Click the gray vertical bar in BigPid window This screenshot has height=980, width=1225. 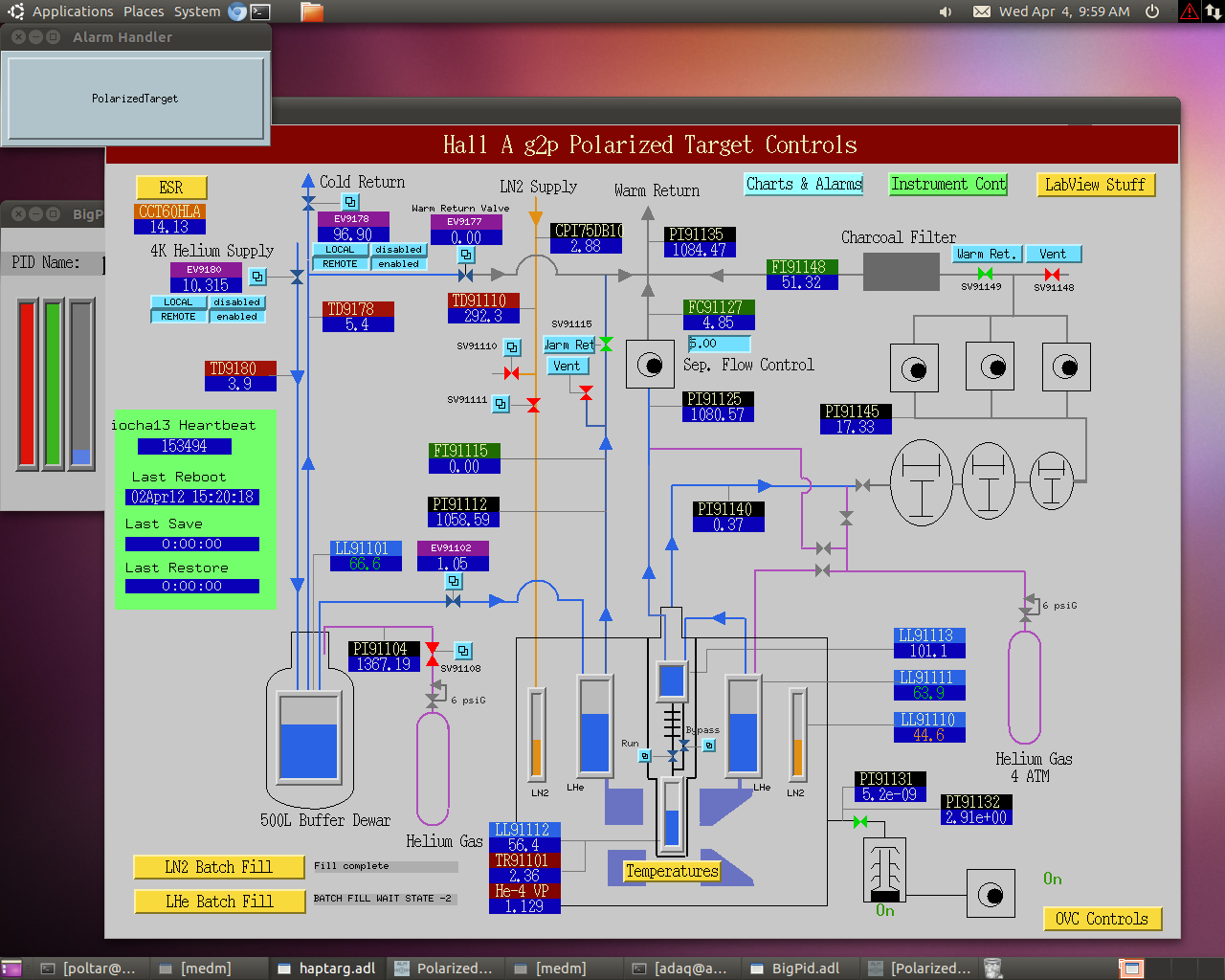tap(81, 384)
